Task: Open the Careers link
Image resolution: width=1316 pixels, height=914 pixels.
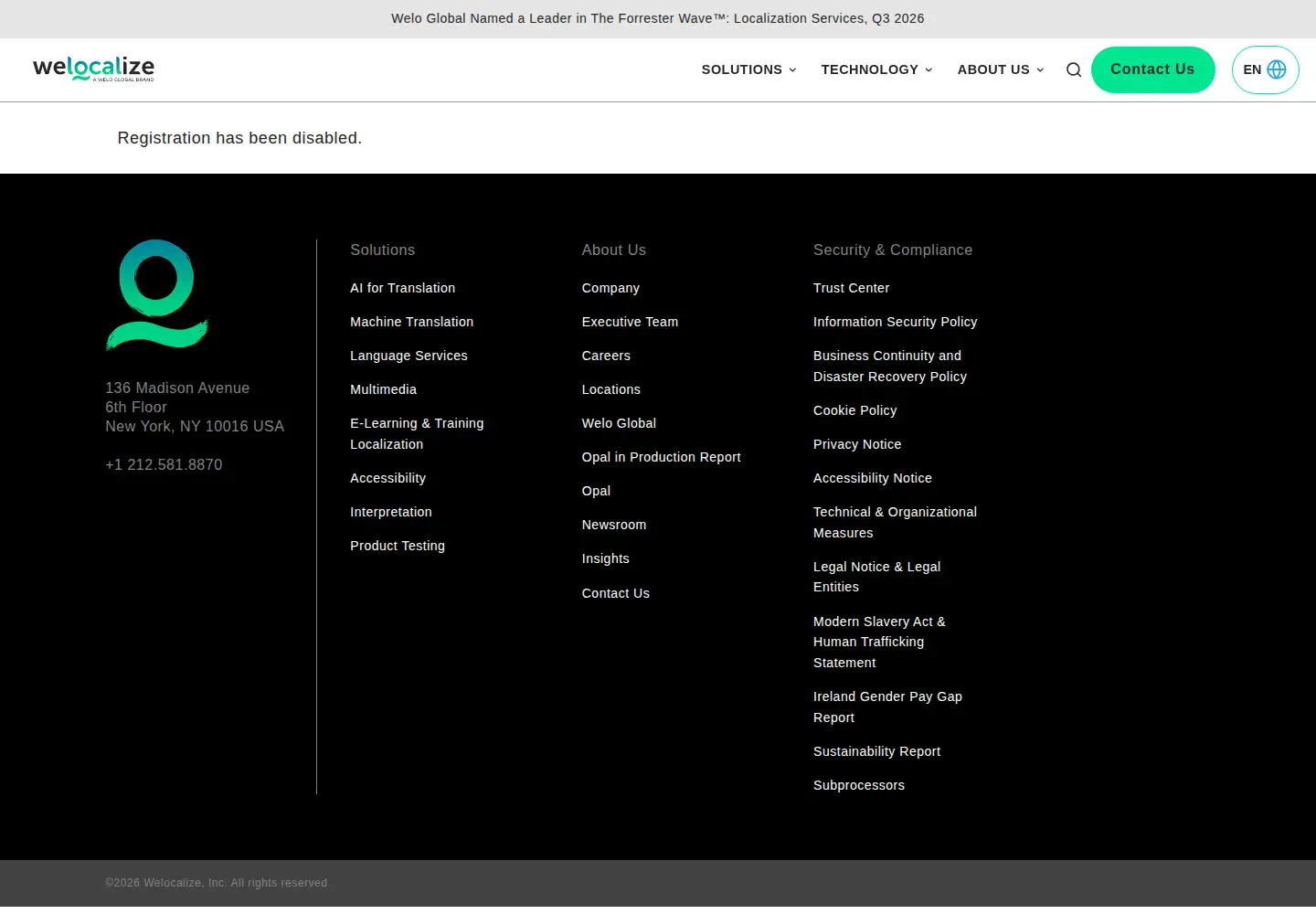Action: coord(606,356)
